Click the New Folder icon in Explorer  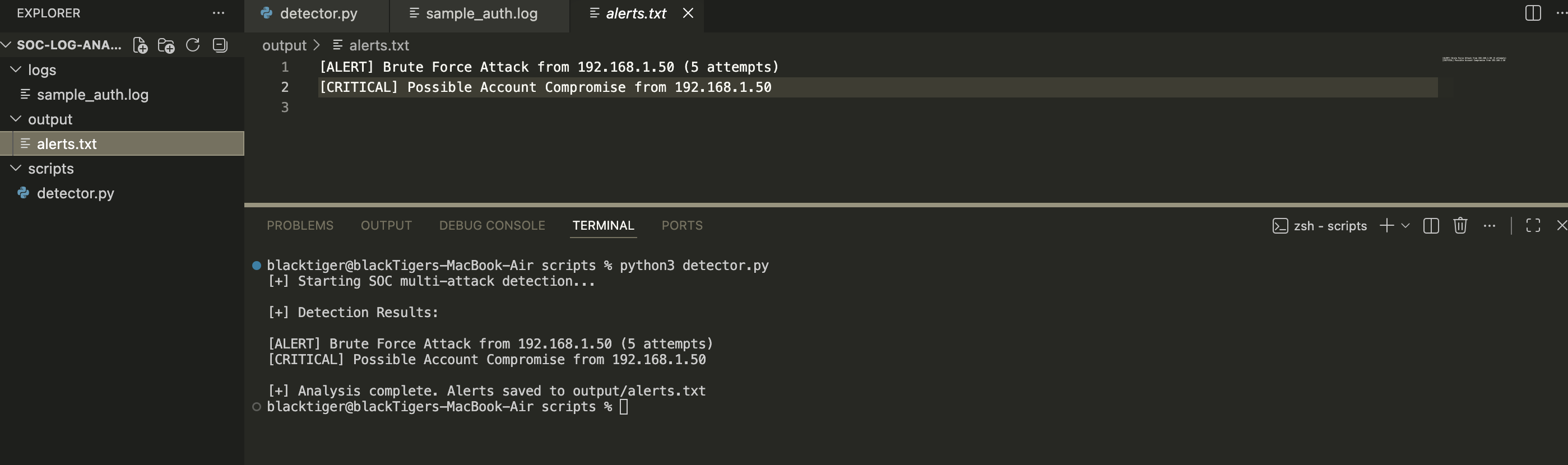(166, 45)
